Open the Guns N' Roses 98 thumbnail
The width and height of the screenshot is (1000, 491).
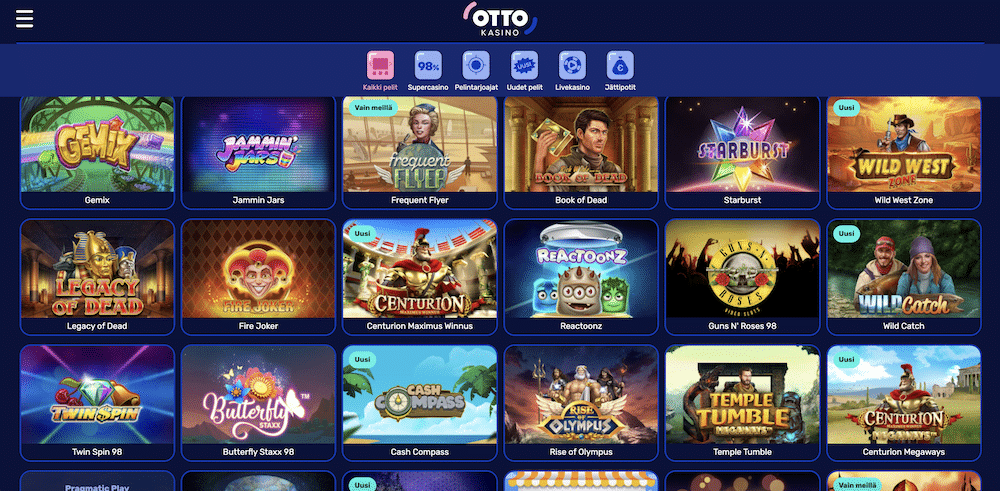tap(742, 269)
